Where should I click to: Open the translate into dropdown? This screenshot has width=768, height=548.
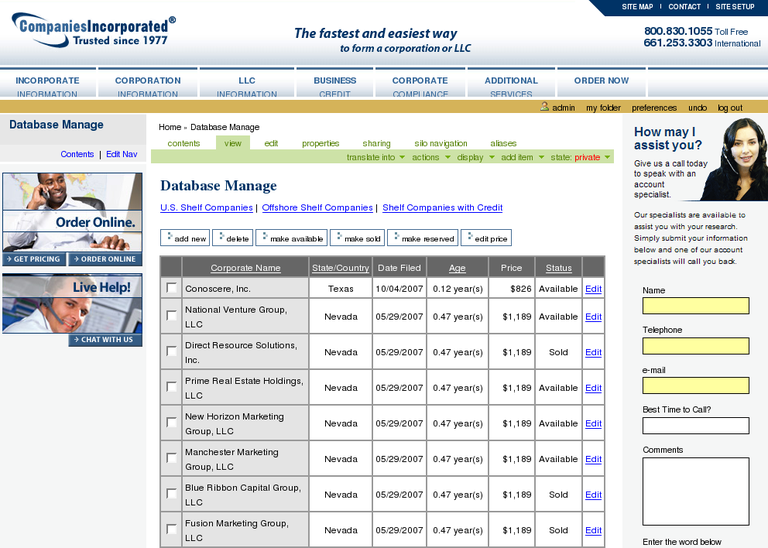[x=376, y=157]
